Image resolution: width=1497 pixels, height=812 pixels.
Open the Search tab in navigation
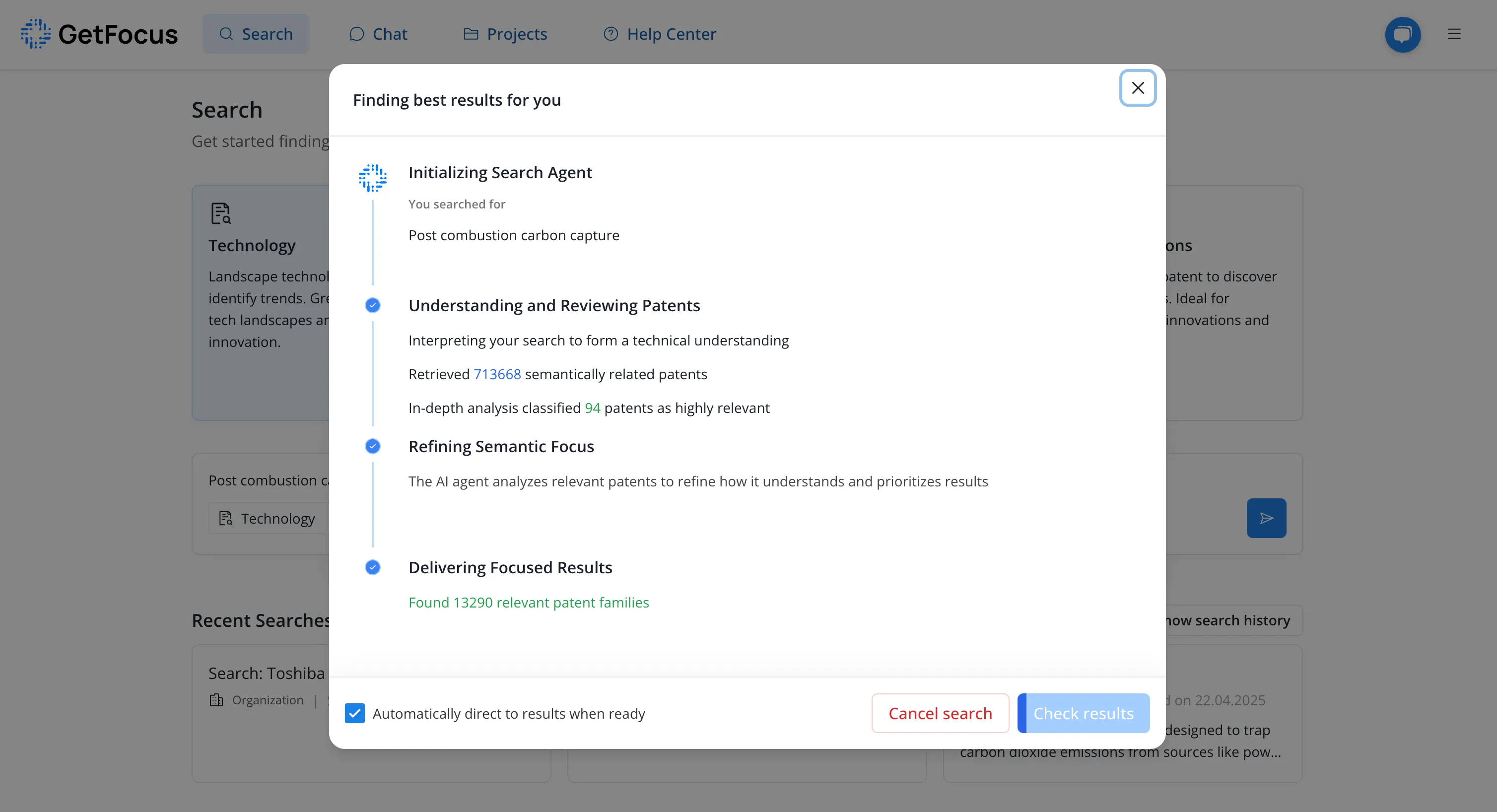pos(256,34)
